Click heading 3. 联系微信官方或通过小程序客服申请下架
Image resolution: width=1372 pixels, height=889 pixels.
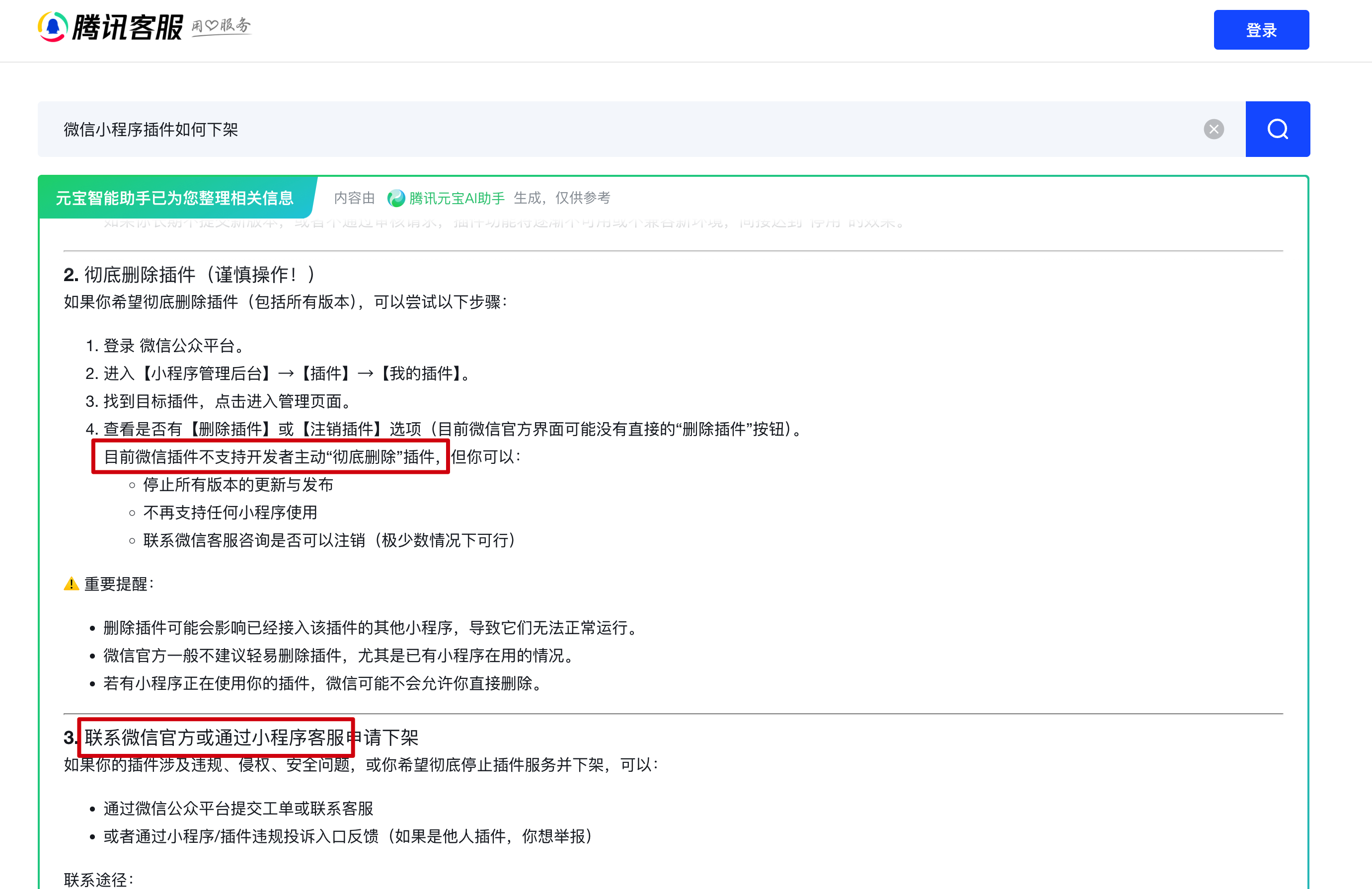pyautogui.click(x=241, y=738)
